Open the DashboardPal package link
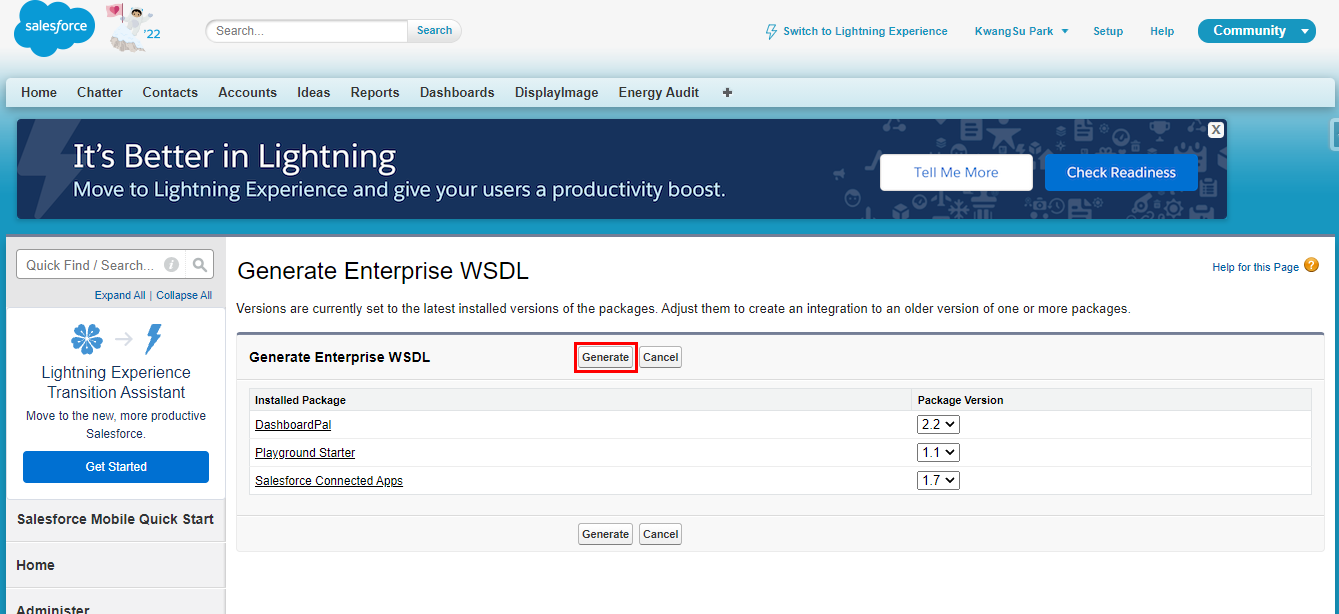 (293, 425)
